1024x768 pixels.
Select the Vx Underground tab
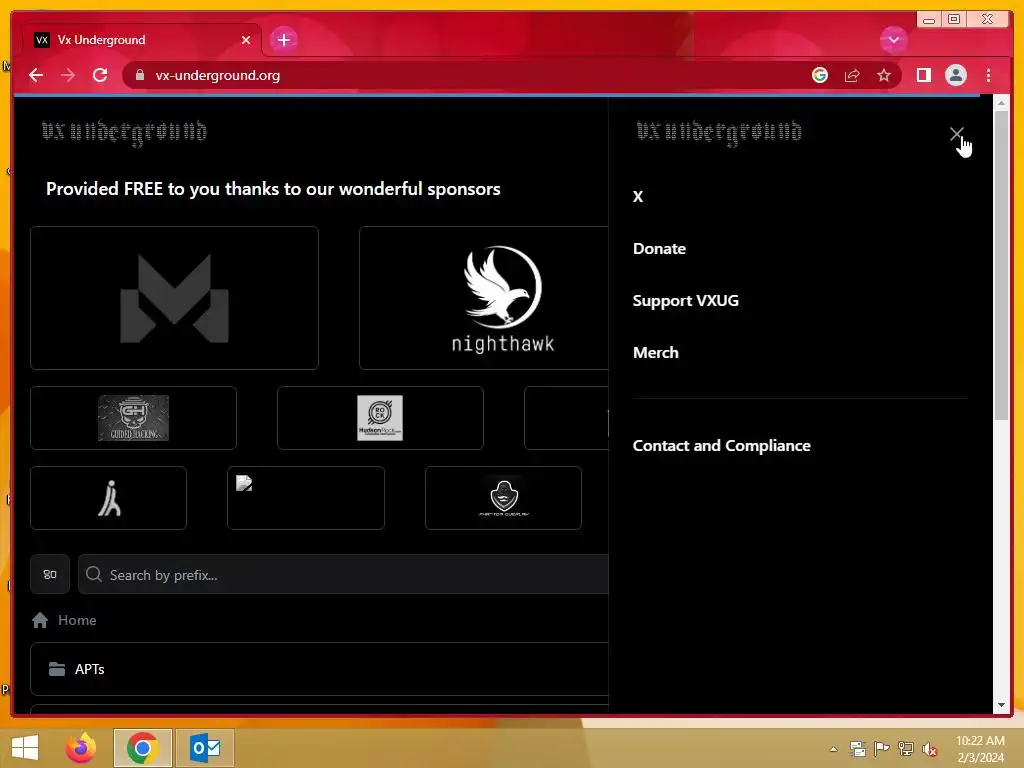[x=142, y=40]
